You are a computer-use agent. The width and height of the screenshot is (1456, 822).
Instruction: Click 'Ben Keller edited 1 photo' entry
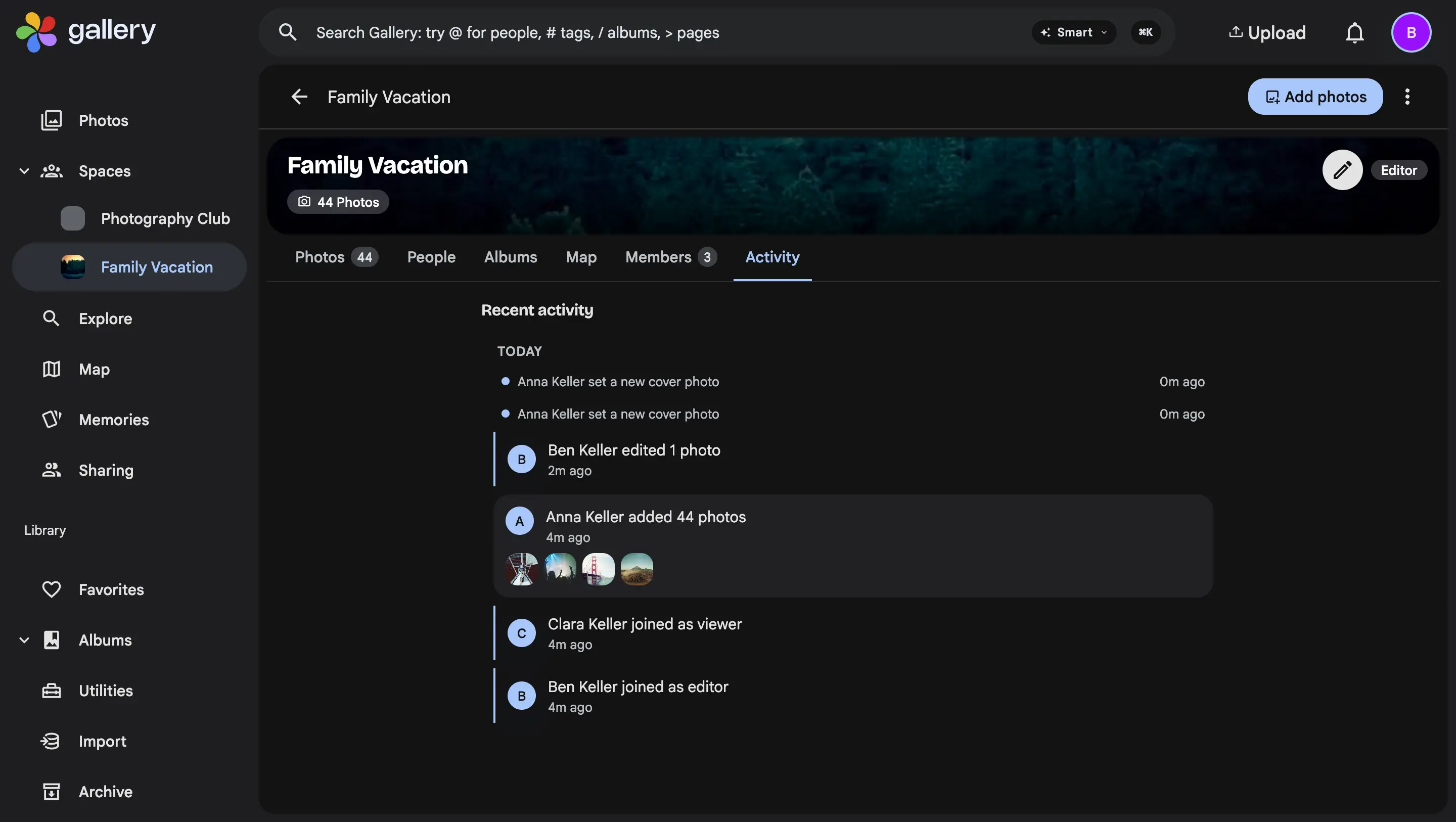(853, 460)
